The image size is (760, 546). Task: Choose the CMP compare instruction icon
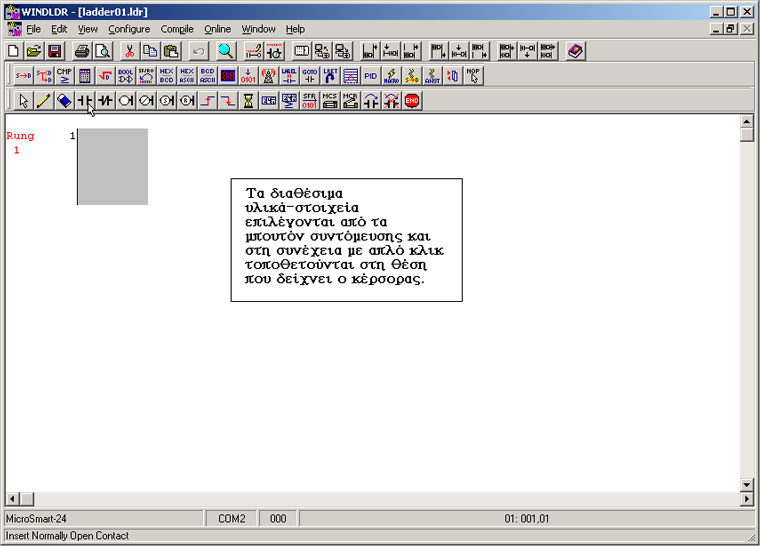(x=64, y=75)
